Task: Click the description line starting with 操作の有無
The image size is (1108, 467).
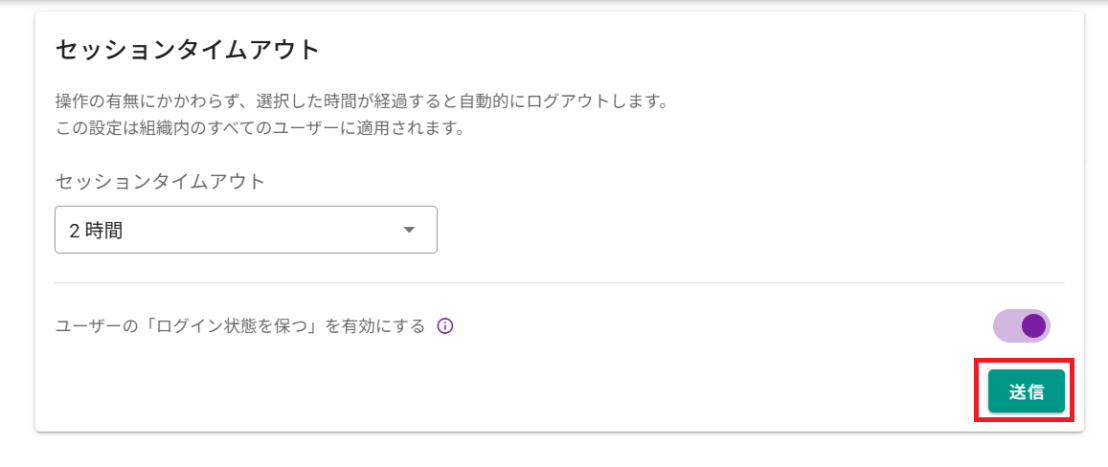Action: (x=360, y=103)
